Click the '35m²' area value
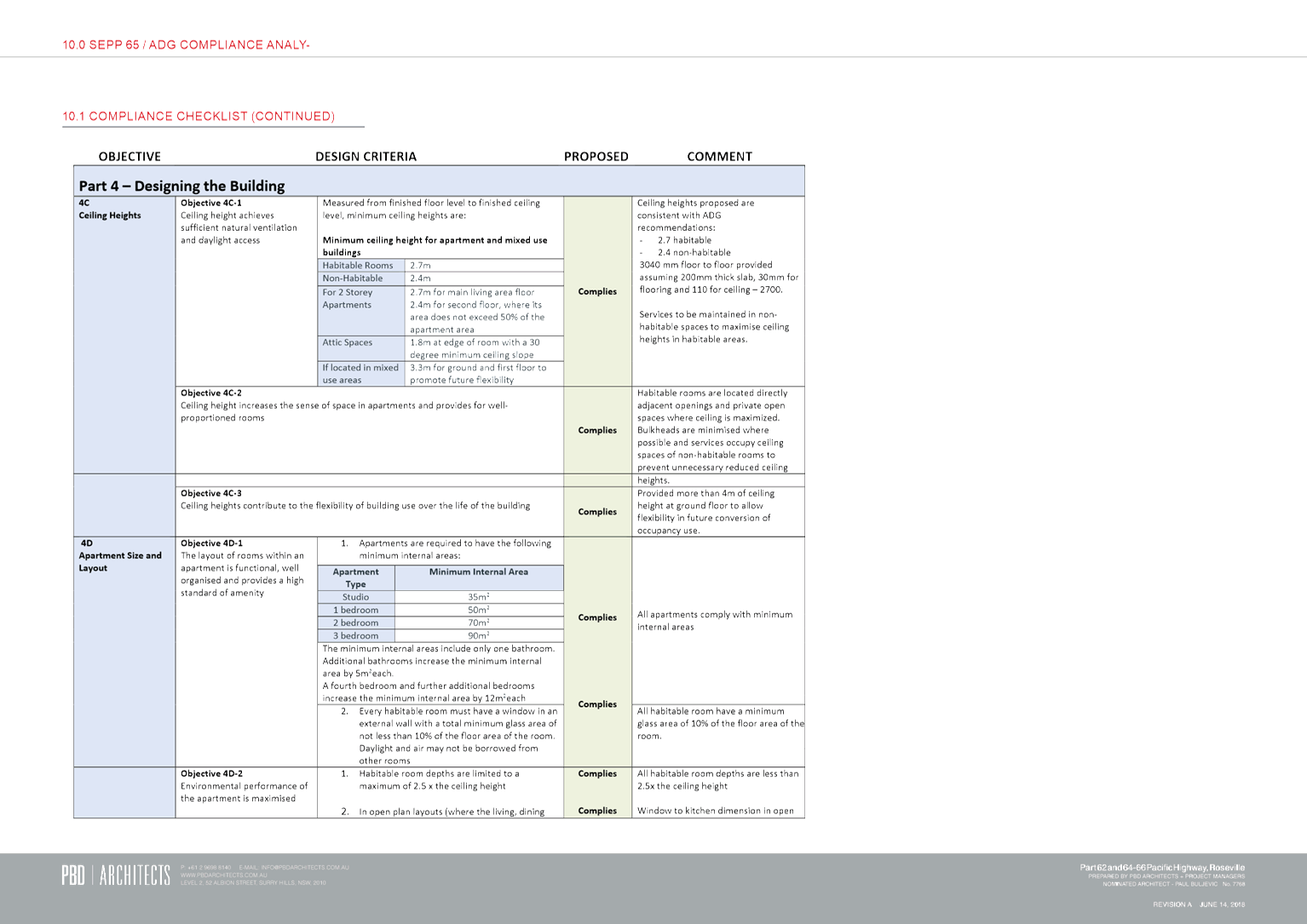1307x924 pixels. pyautogui.click(x=479, y=597)
